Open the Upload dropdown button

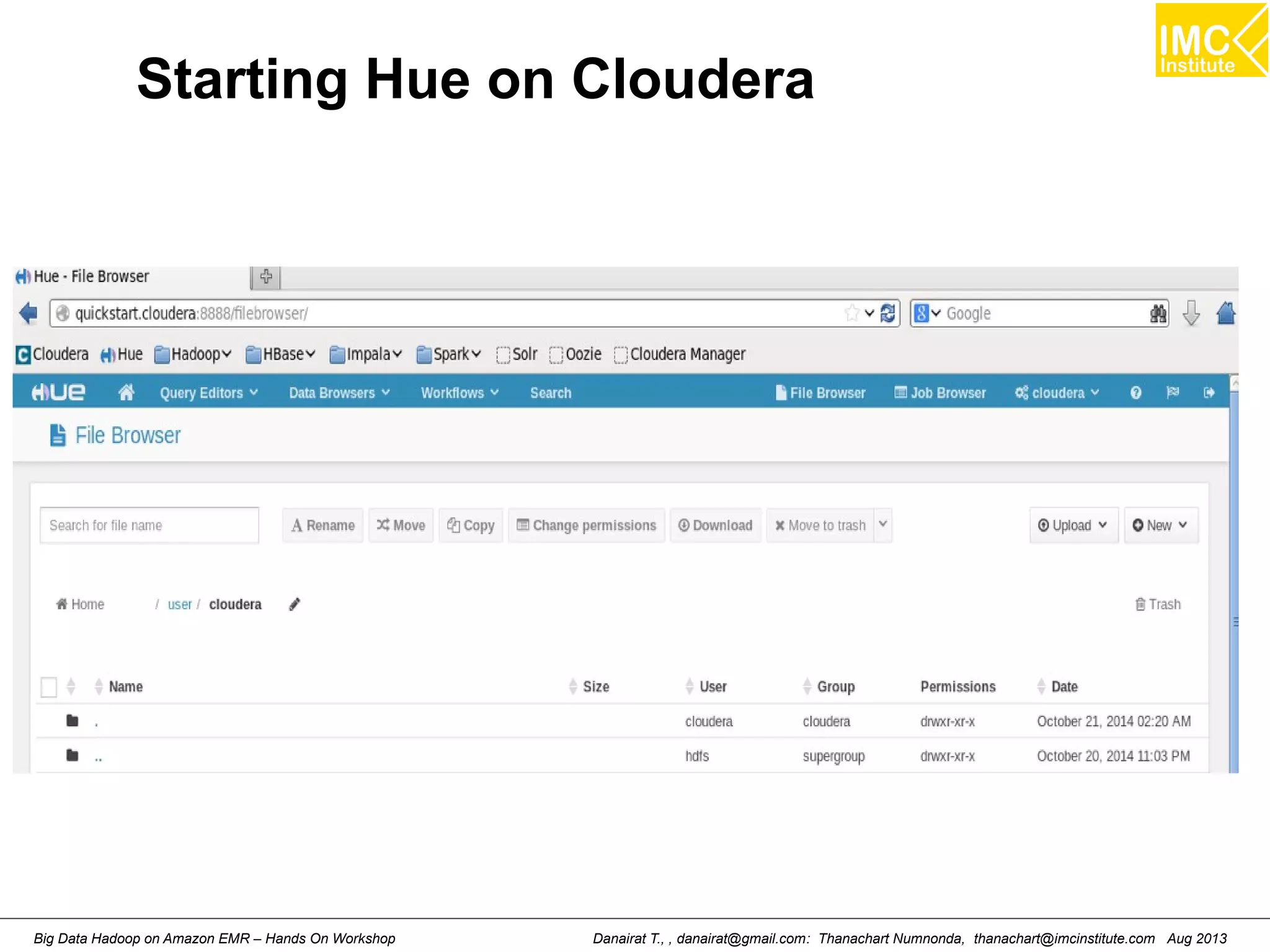tap(1073, 525)
